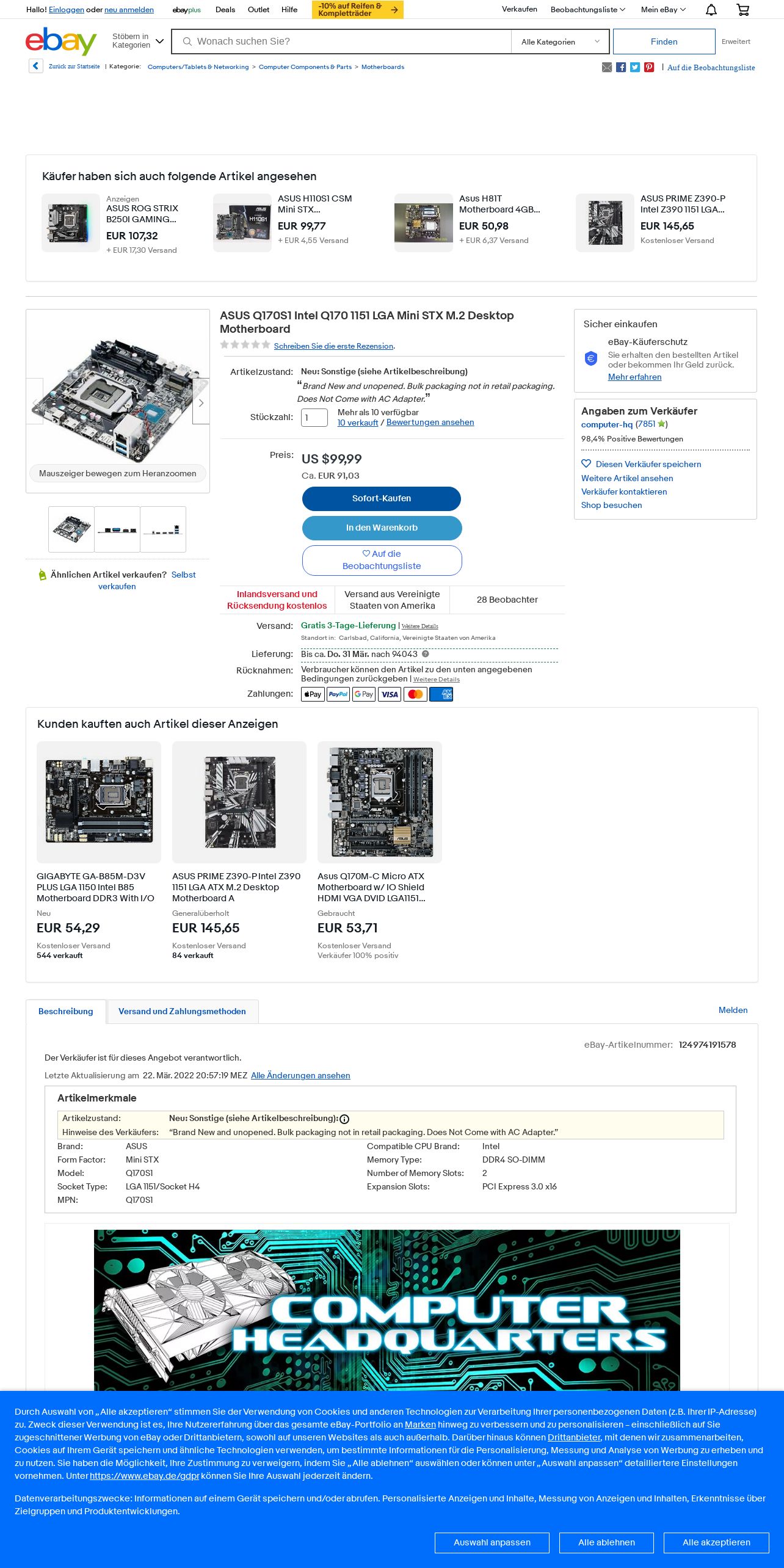Open Alle Kategorien dropdown

coord(560,42)
